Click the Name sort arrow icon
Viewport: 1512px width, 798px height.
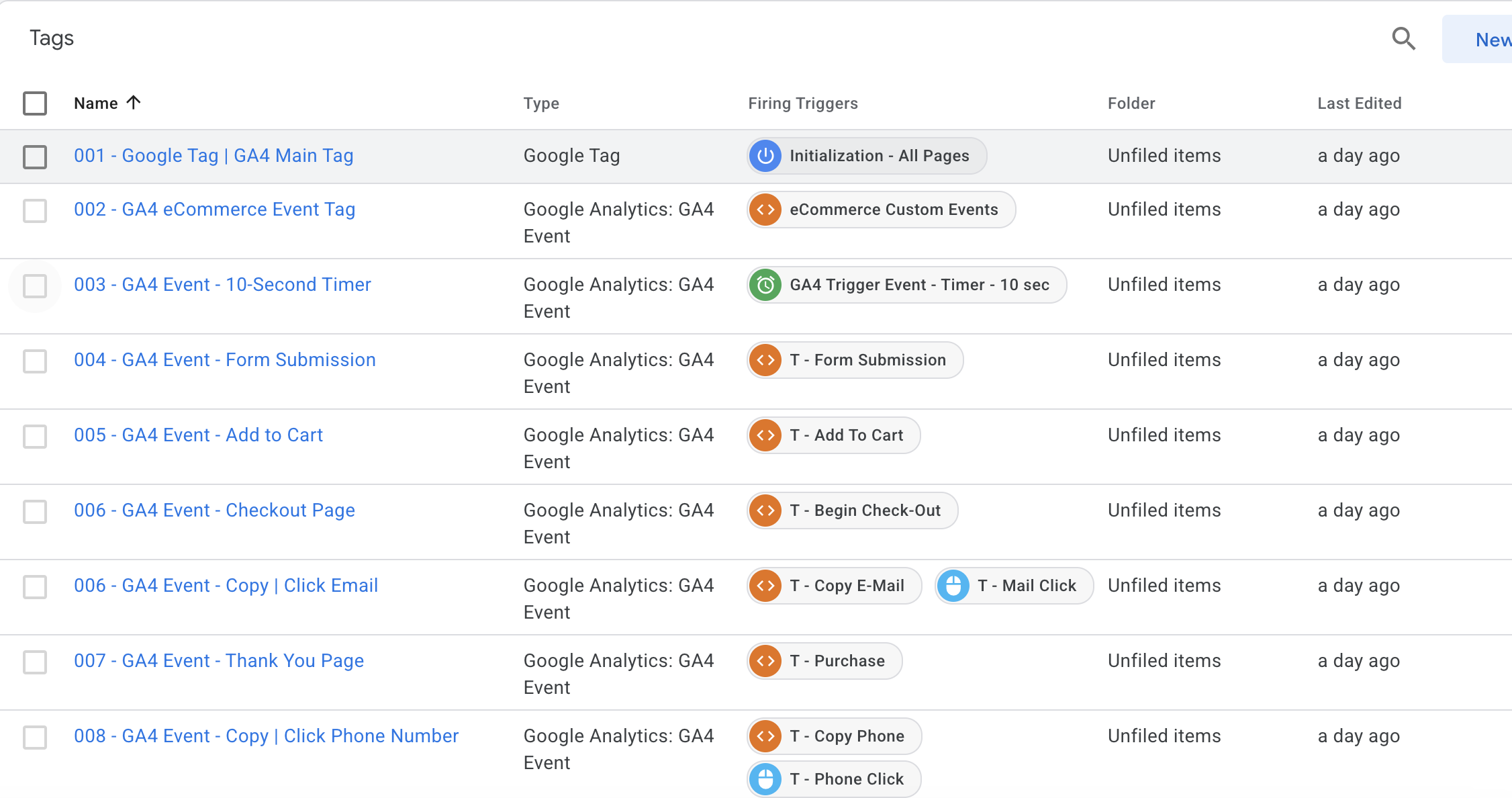pos(134,103)
